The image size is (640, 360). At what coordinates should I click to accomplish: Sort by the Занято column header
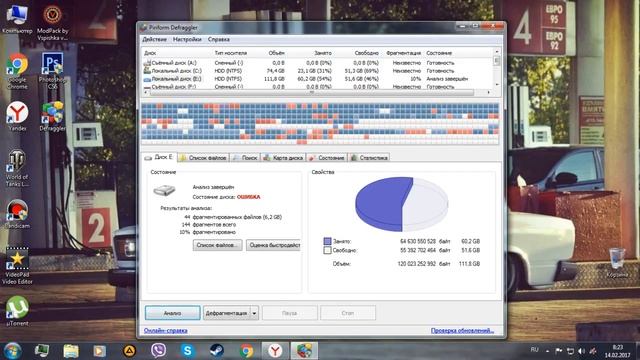point(323,53)
